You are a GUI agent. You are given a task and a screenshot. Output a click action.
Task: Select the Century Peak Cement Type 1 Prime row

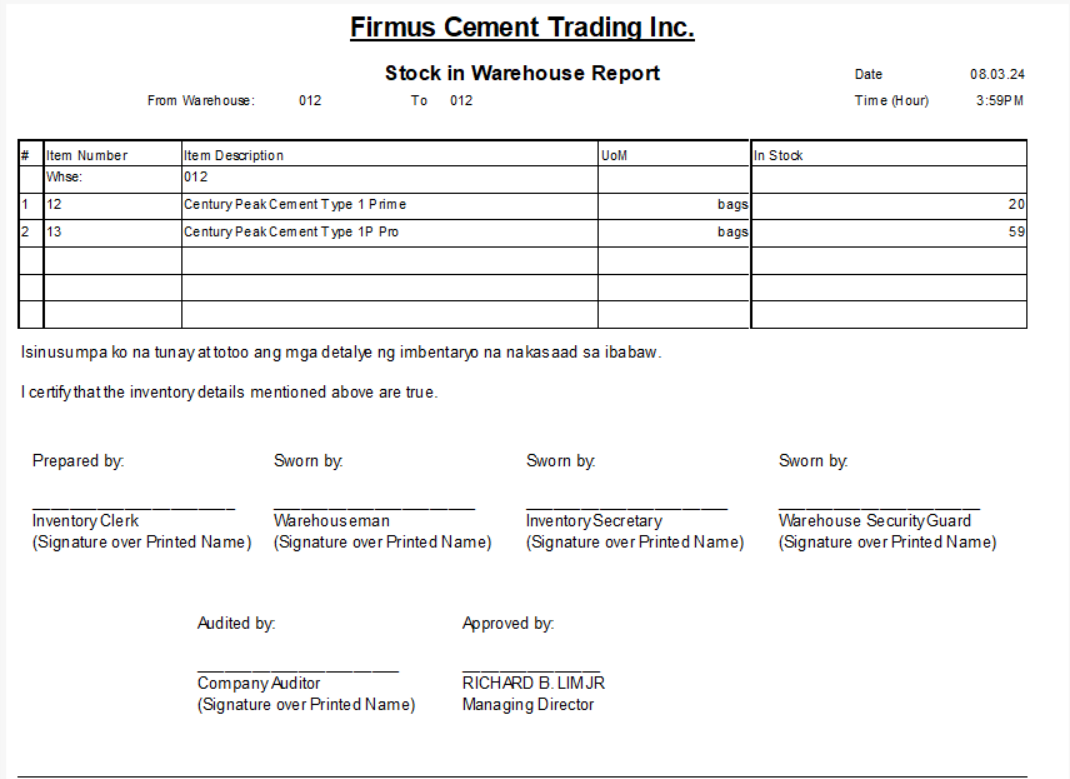(295, 205)
